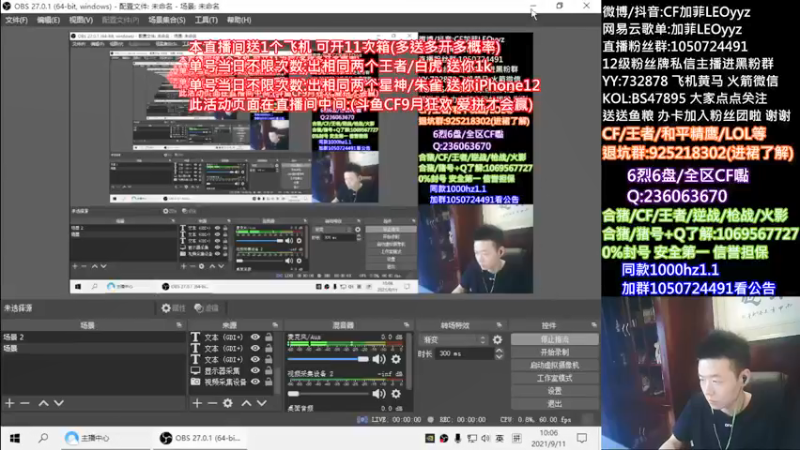The width and height of the screenshot is (800, 450).
Task: Open 麦克风/Aux audio settings gear
Action: pyautogui.click(x=396, y=359)
